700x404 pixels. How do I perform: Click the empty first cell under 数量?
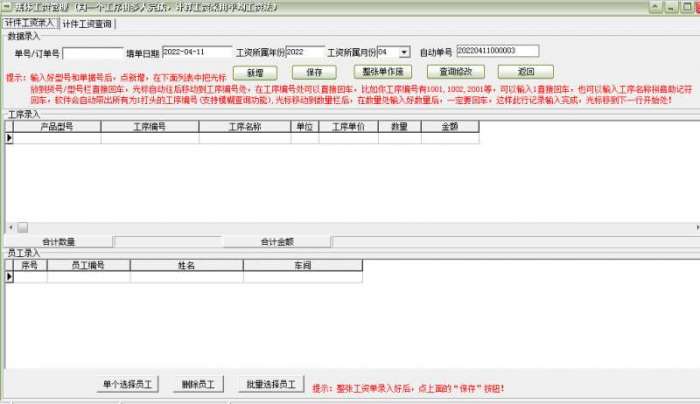(x=400, y=138)
